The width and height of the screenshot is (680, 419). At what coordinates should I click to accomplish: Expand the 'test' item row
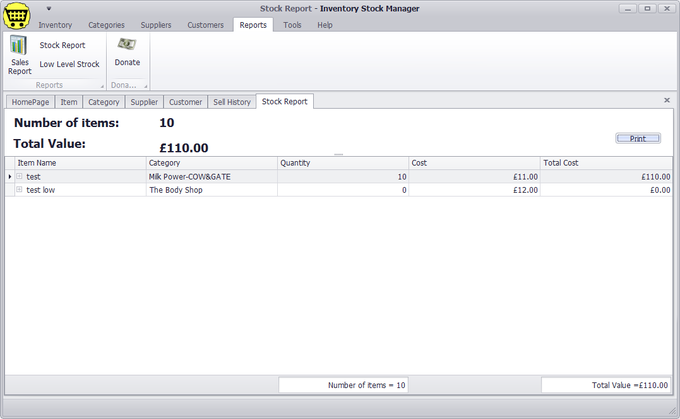19,176
